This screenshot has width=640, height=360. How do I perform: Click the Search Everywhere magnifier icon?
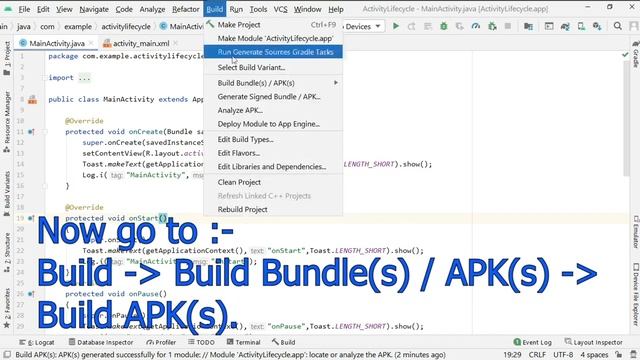(x=618, y=26)
